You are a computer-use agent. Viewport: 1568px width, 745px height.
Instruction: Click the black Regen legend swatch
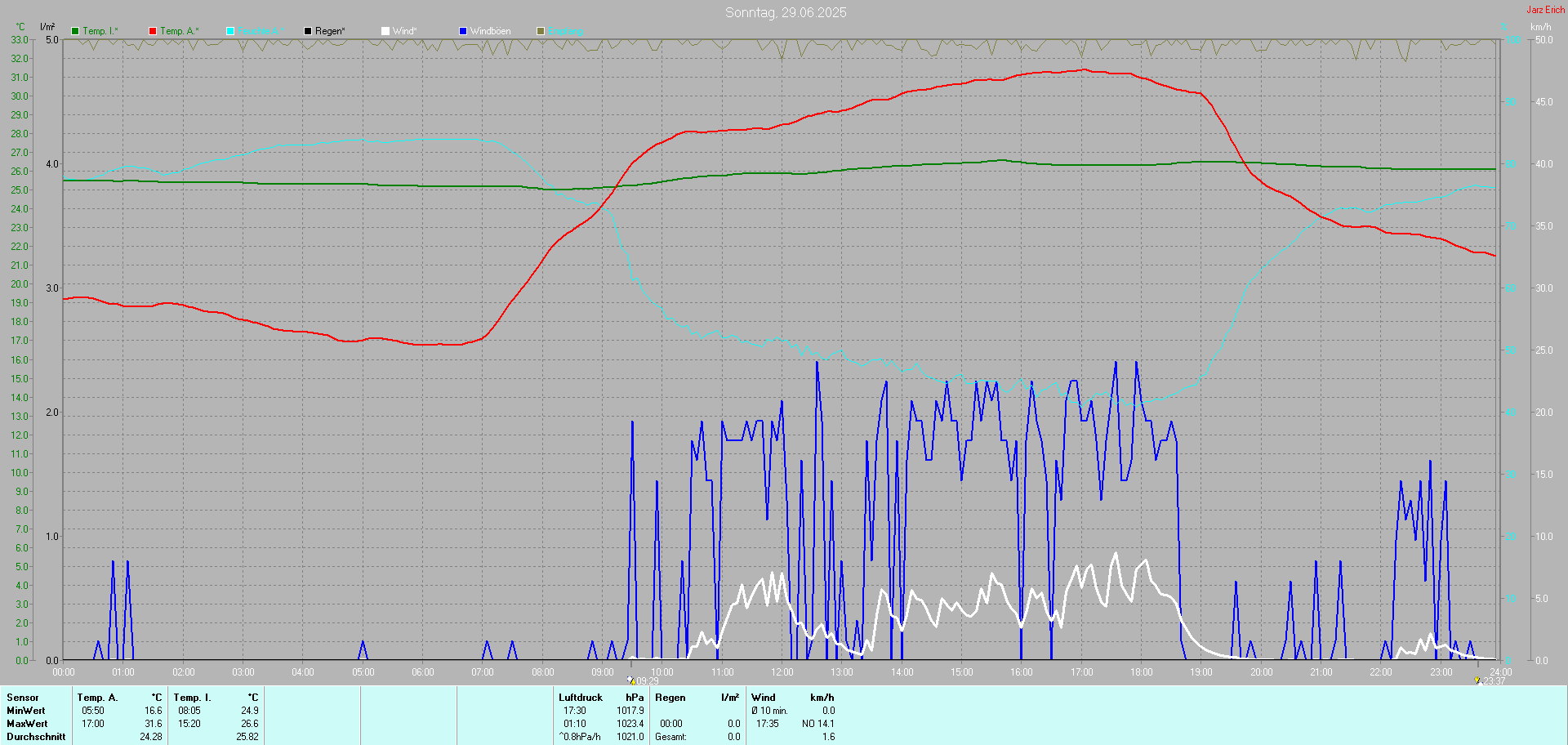[308, 31]
